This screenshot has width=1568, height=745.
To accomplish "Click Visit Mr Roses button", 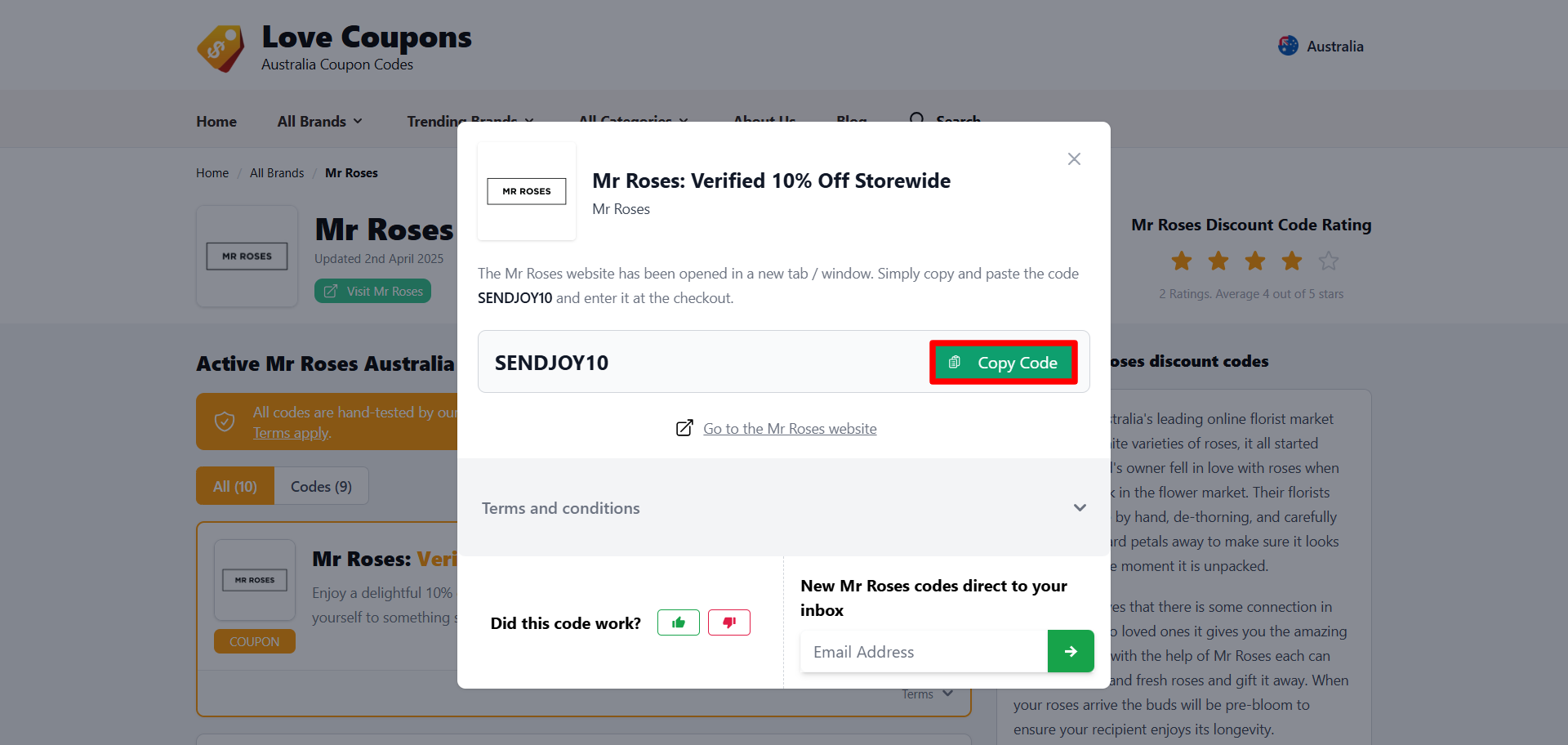I will pyautogui.click(x=372, y=291).
